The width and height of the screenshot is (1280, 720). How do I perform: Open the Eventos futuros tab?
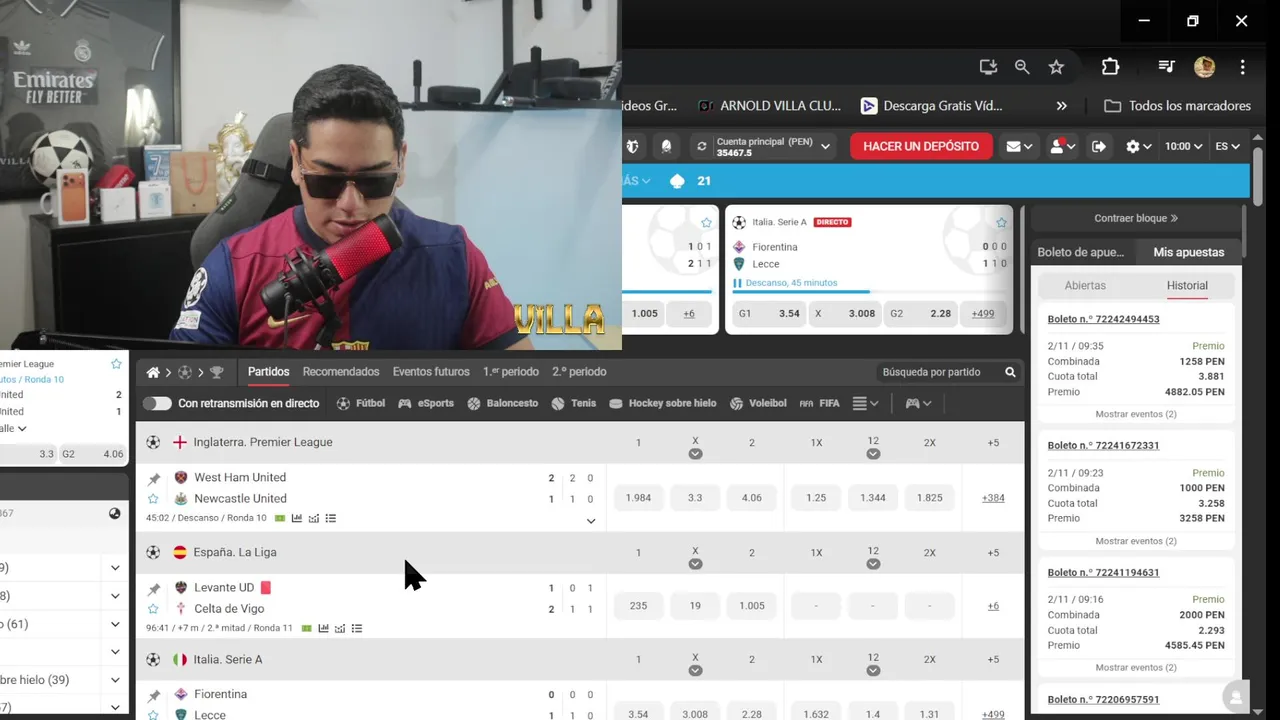coord(431,372)
